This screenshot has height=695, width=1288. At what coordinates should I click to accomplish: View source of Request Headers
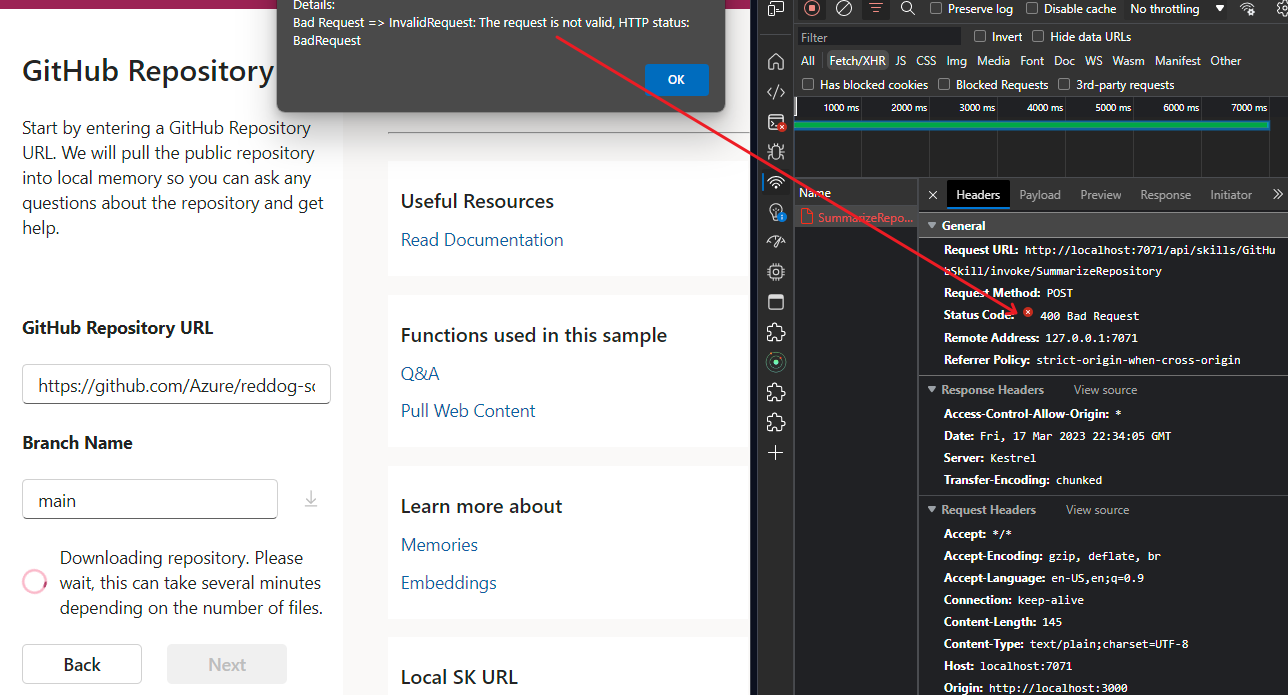1097,510
